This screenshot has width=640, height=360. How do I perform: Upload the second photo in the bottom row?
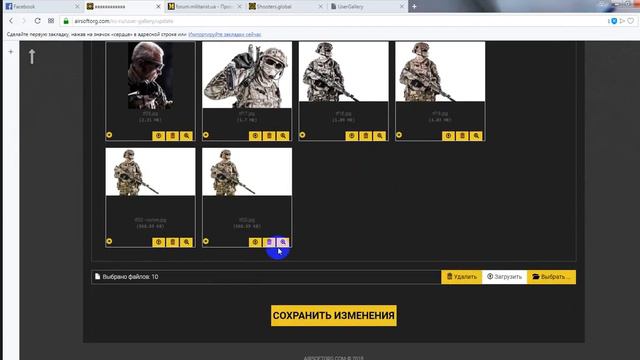255,242
